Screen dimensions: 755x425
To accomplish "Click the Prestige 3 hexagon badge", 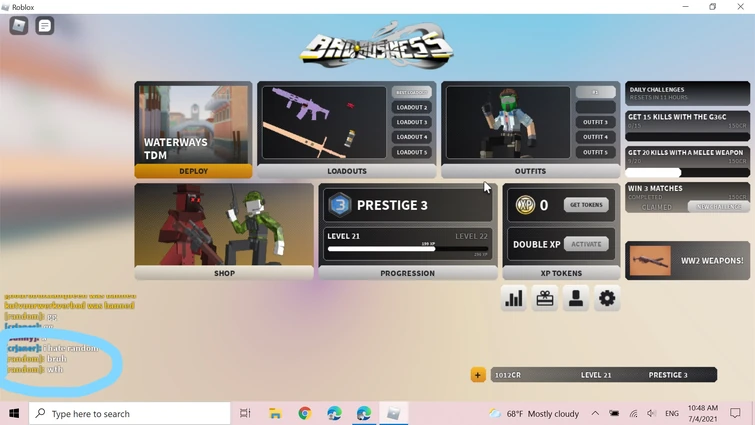I will point(340,205).
